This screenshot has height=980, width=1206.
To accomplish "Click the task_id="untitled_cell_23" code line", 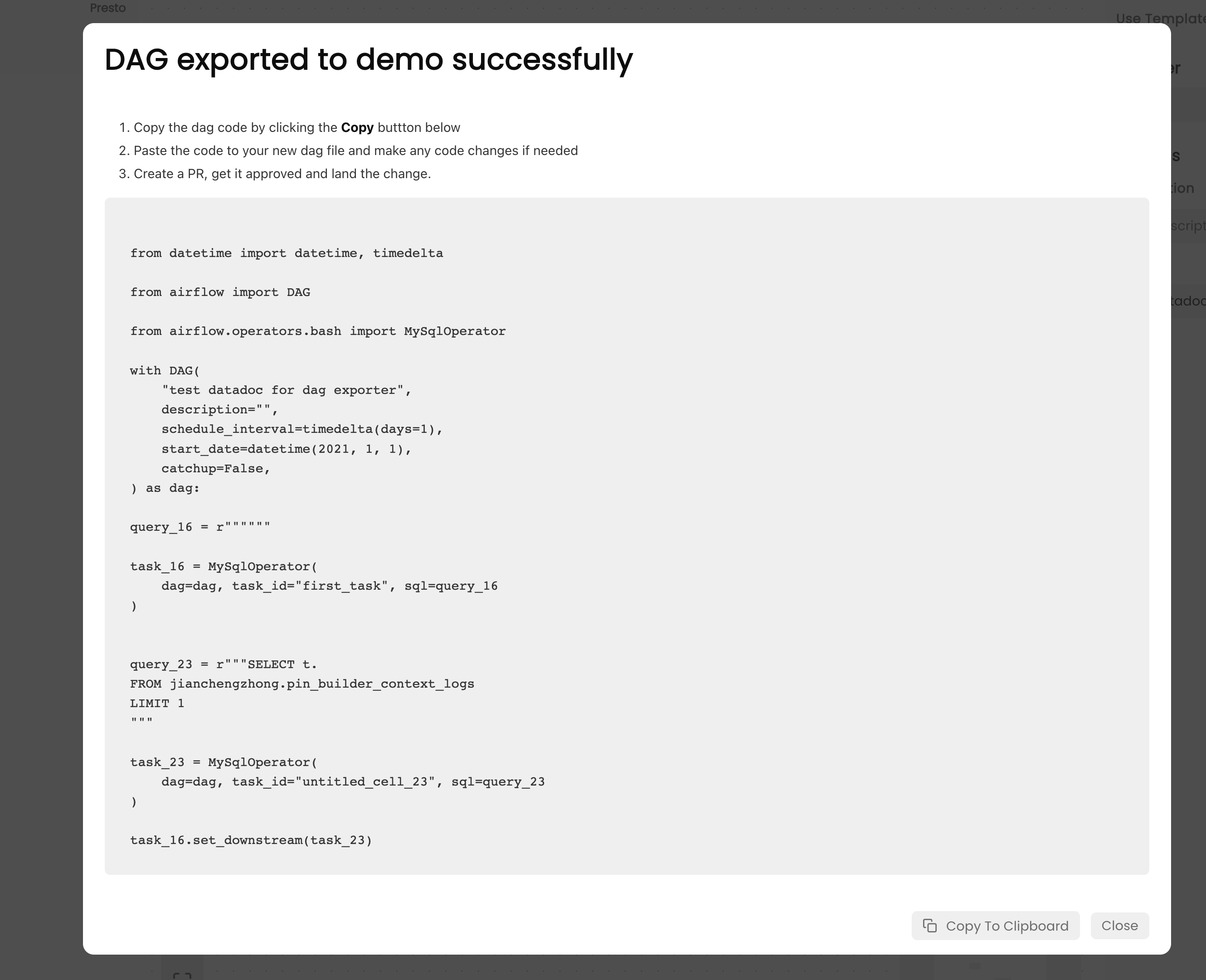I will coord(353,782).
